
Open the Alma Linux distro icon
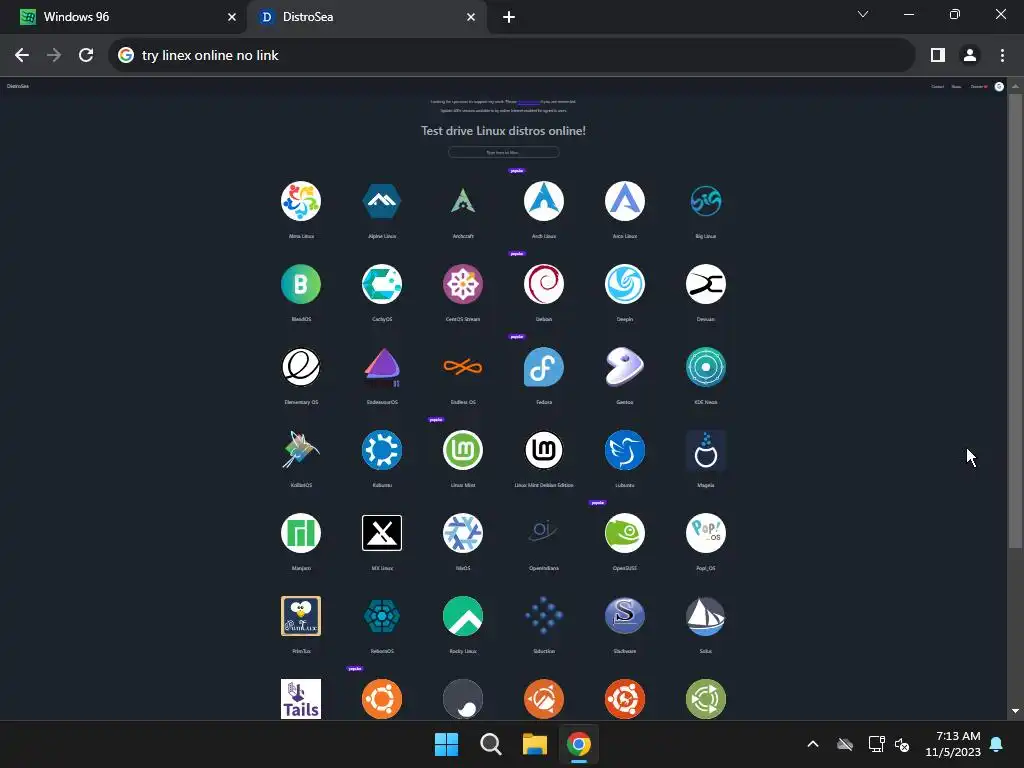pos(301,201)
